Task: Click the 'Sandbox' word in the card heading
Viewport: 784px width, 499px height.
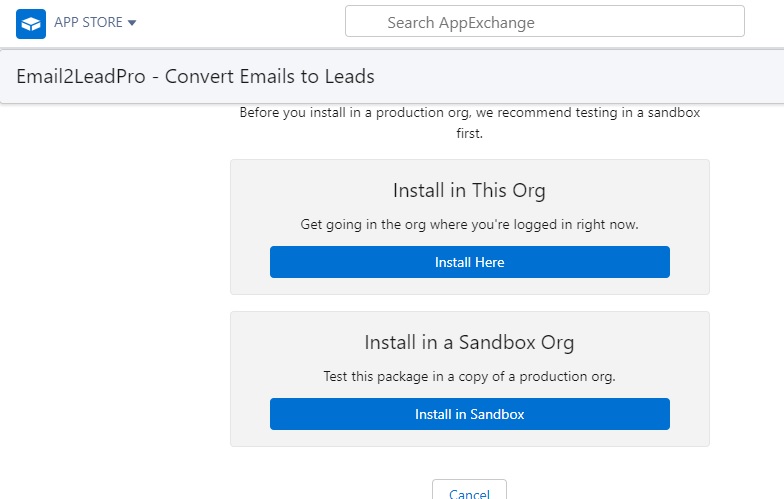Action: 497,342
